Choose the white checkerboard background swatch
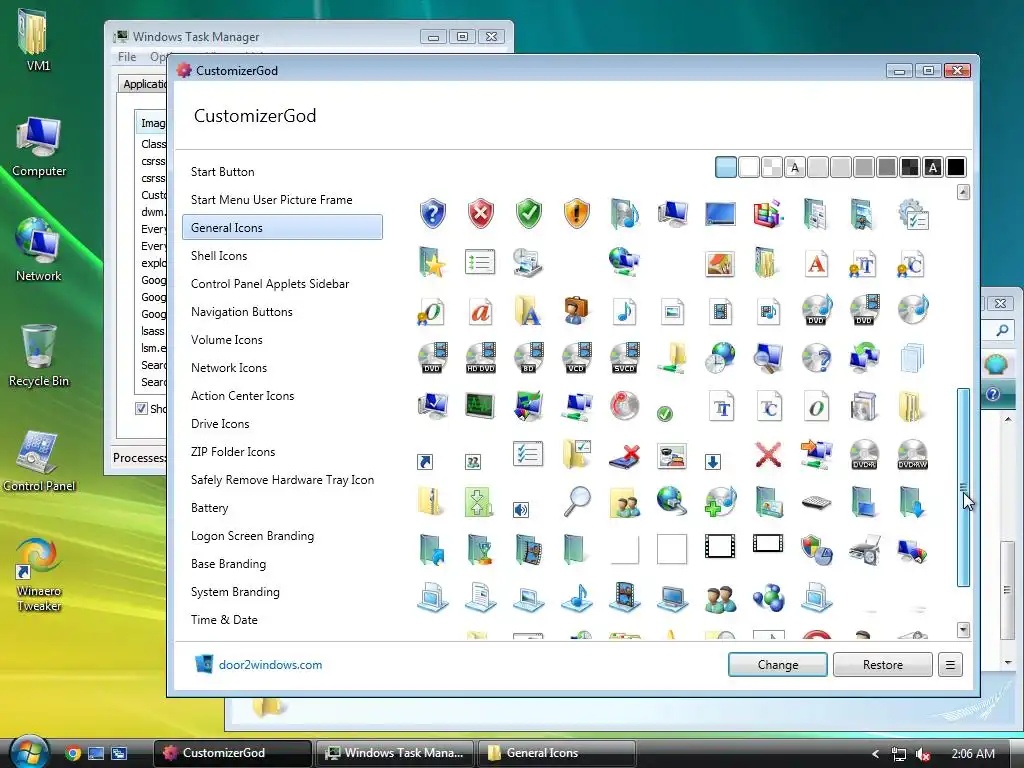This screenshot has width=1024, height=768. [771, 167]
